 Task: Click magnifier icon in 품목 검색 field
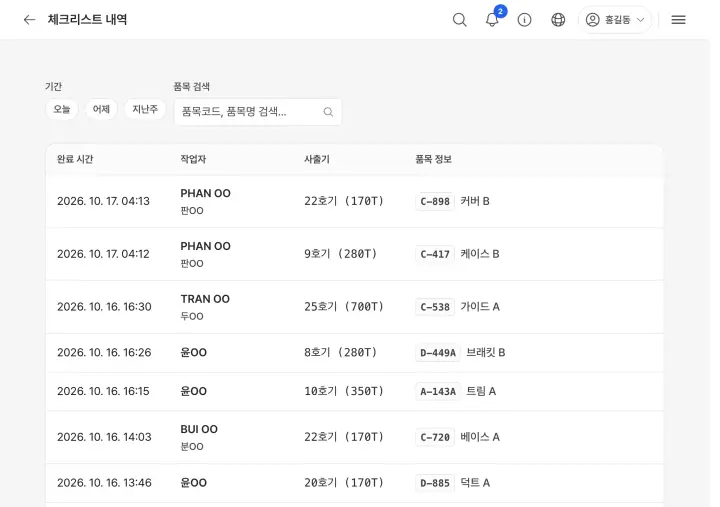(x=328, y=112)
